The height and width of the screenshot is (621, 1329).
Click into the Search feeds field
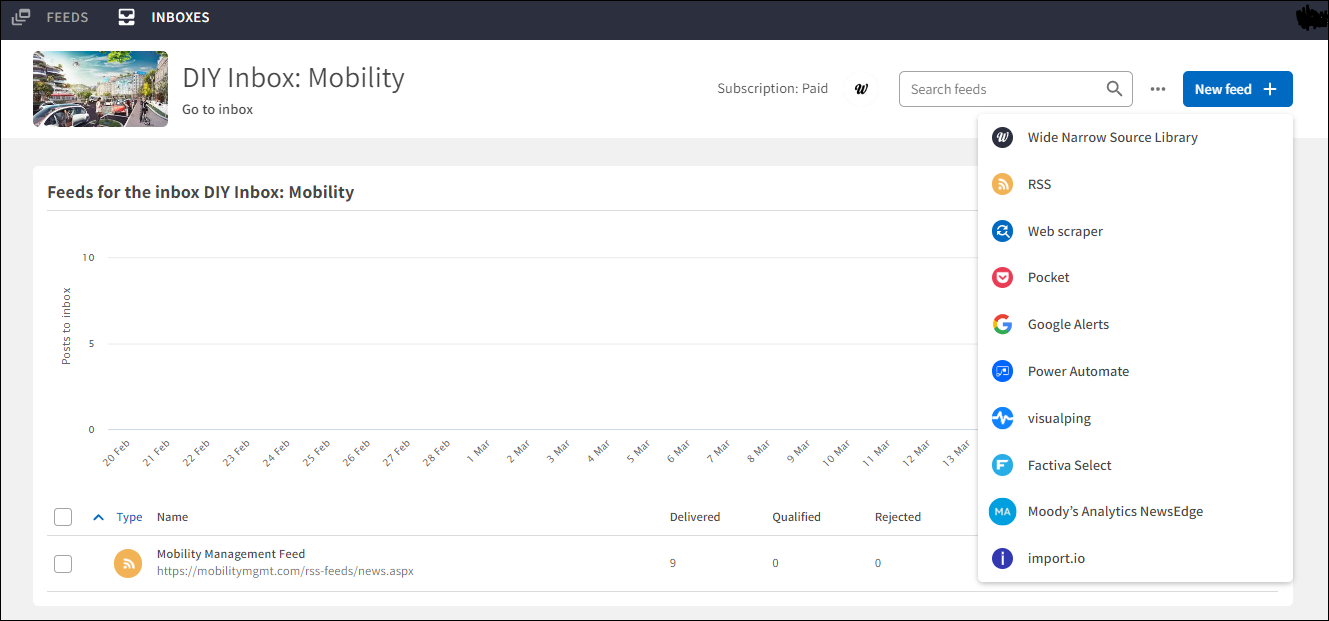point(1003,89)
